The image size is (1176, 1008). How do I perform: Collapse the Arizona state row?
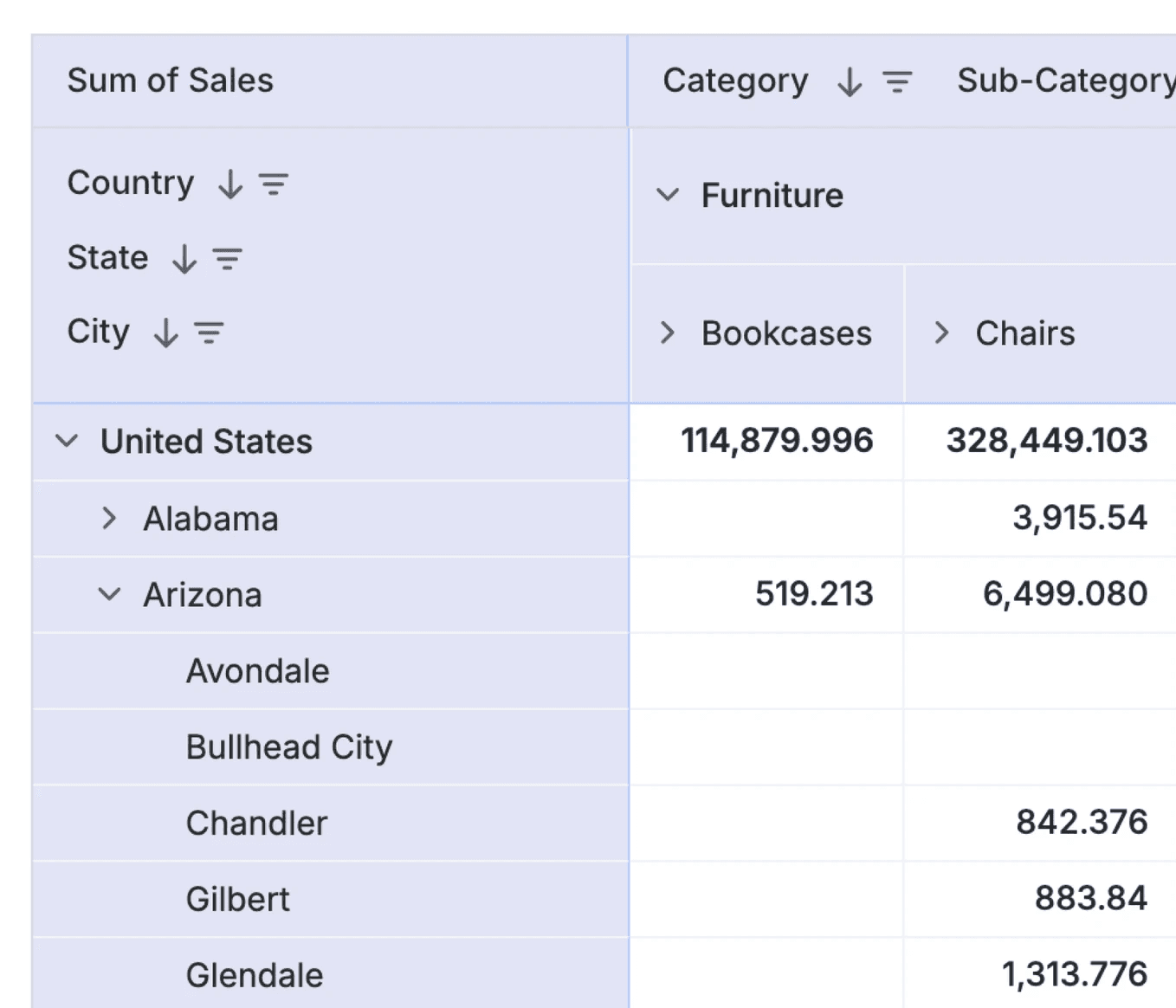click(109, 594)
